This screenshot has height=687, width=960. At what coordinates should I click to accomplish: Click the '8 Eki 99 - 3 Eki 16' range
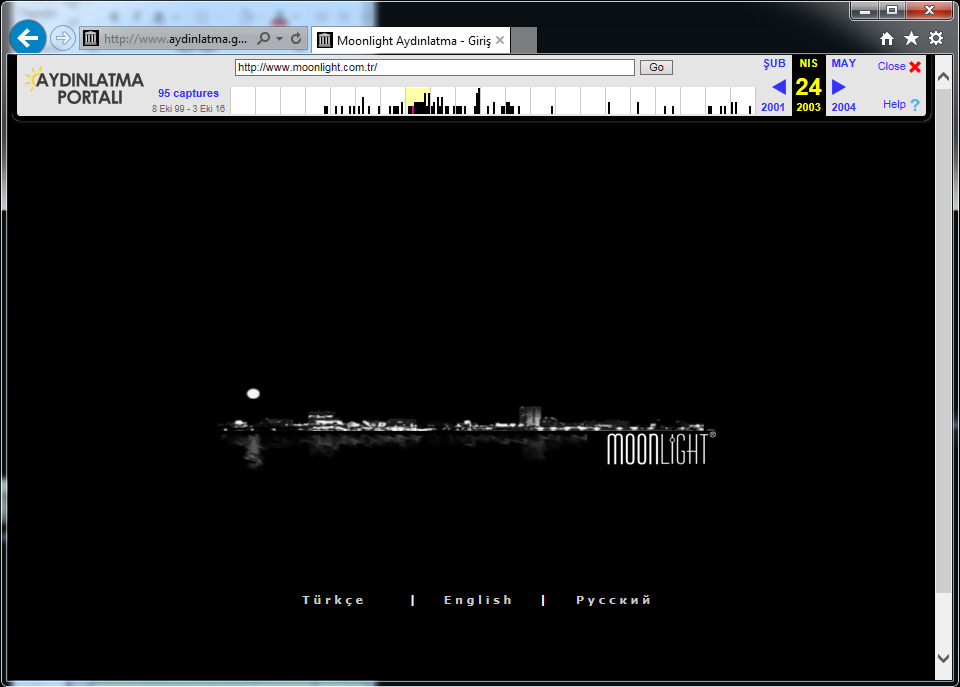tap(189, 108)
